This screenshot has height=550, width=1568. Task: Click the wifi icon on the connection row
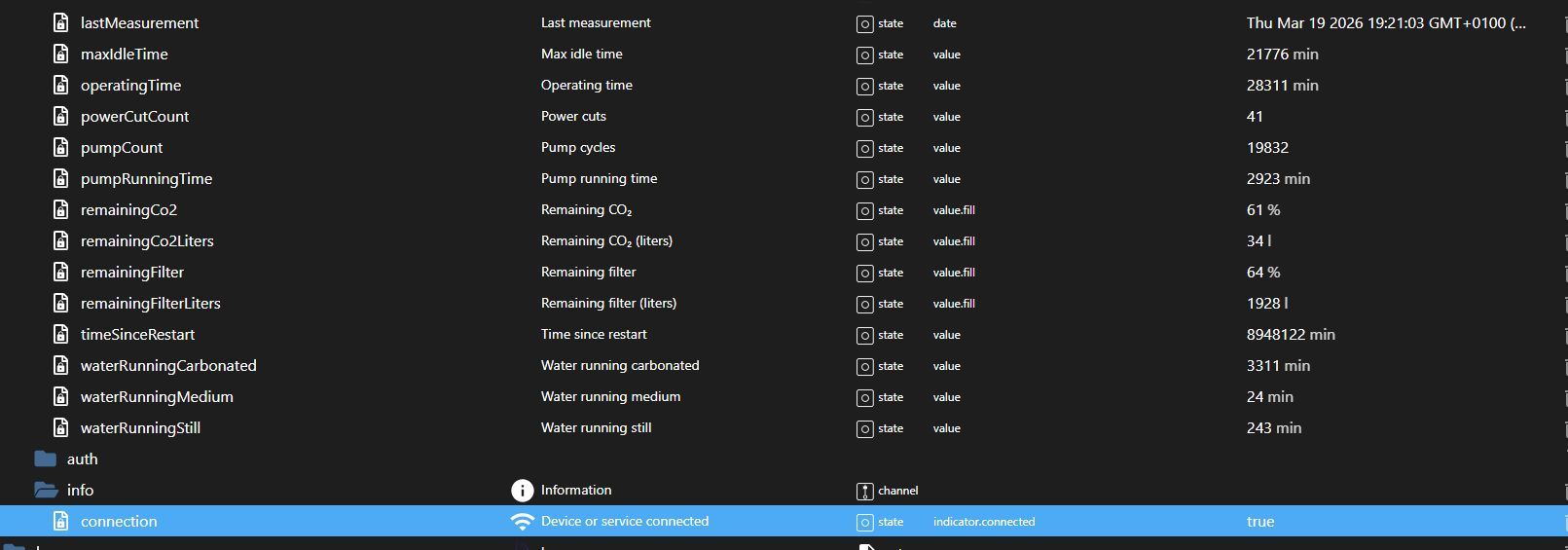point(523,522)
